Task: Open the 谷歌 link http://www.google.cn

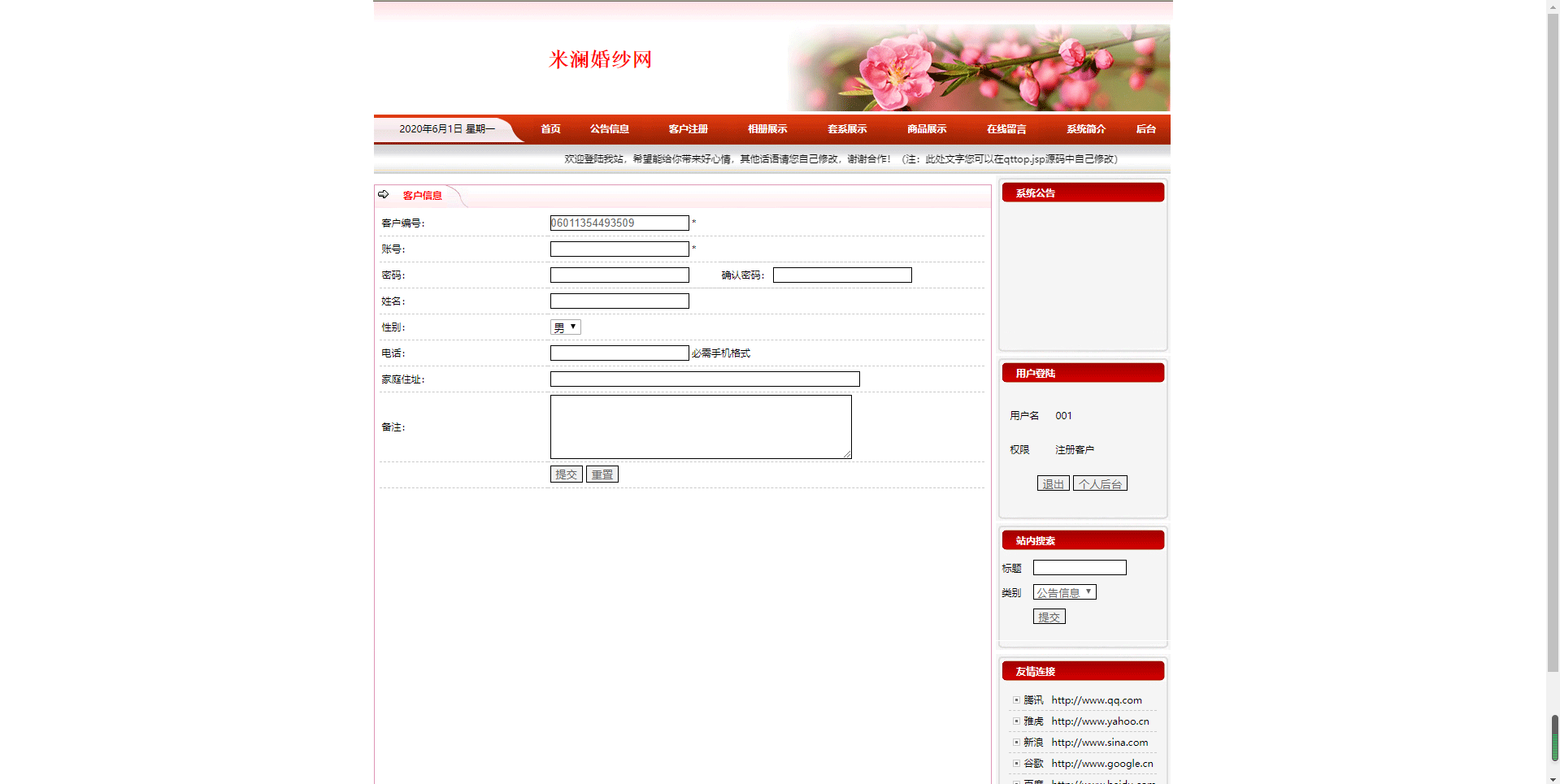Action: coord(1102,763)
